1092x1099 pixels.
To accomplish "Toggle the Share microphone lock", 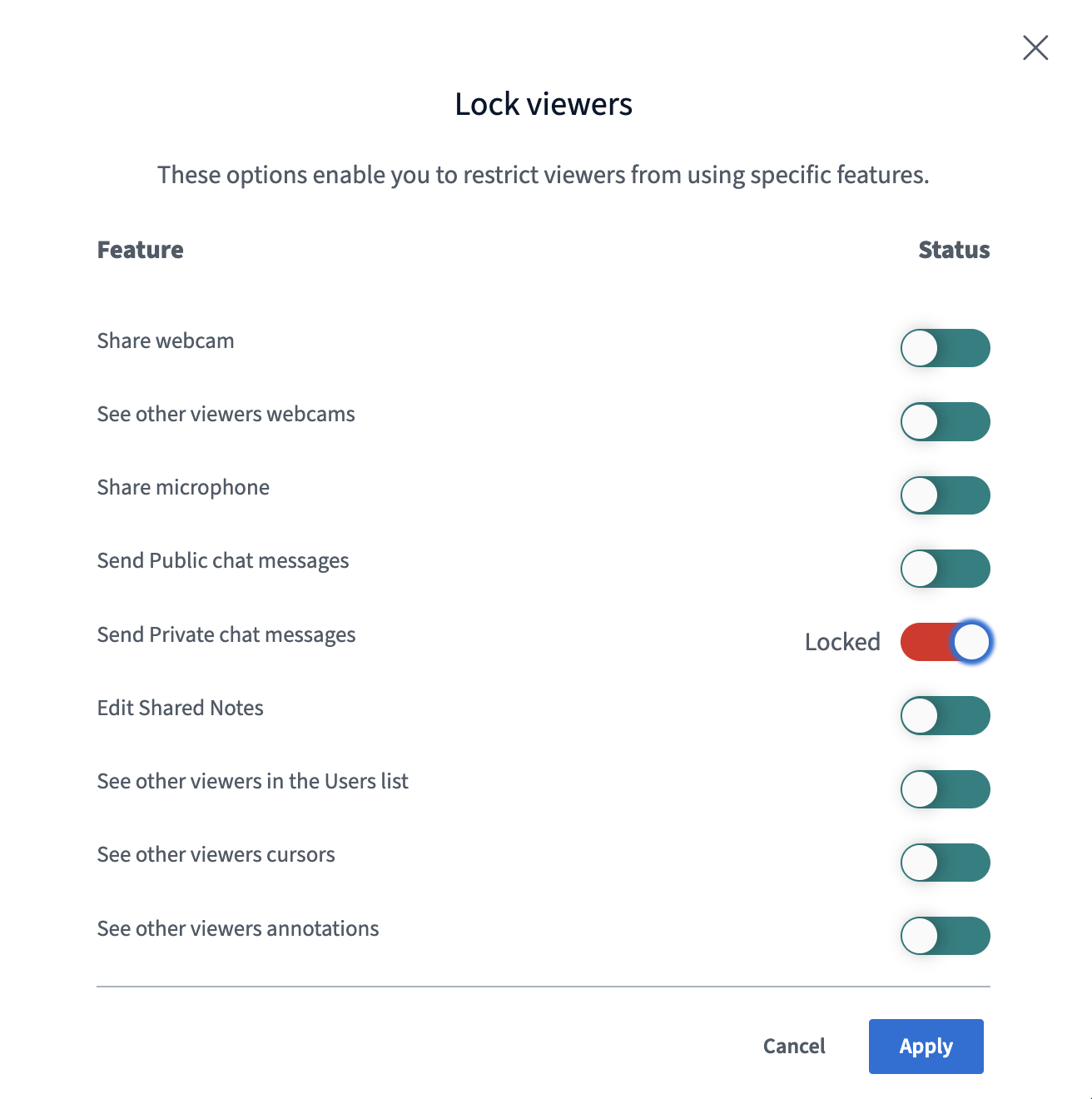I will (x=946, y=495).
